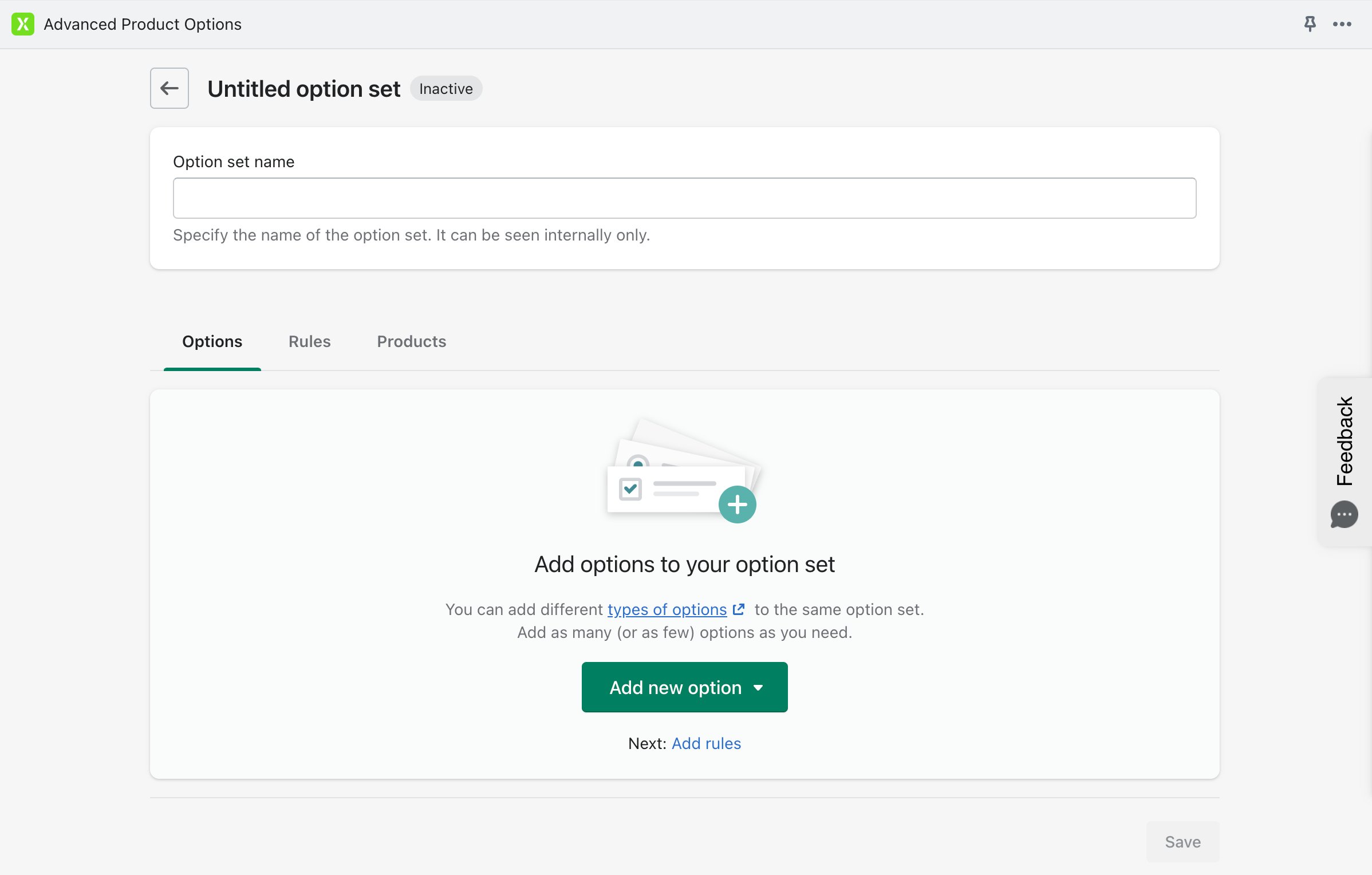This screenshot has width=1372, height=875.
Task: Select the Rules tab
Action: tap(309, 341)
